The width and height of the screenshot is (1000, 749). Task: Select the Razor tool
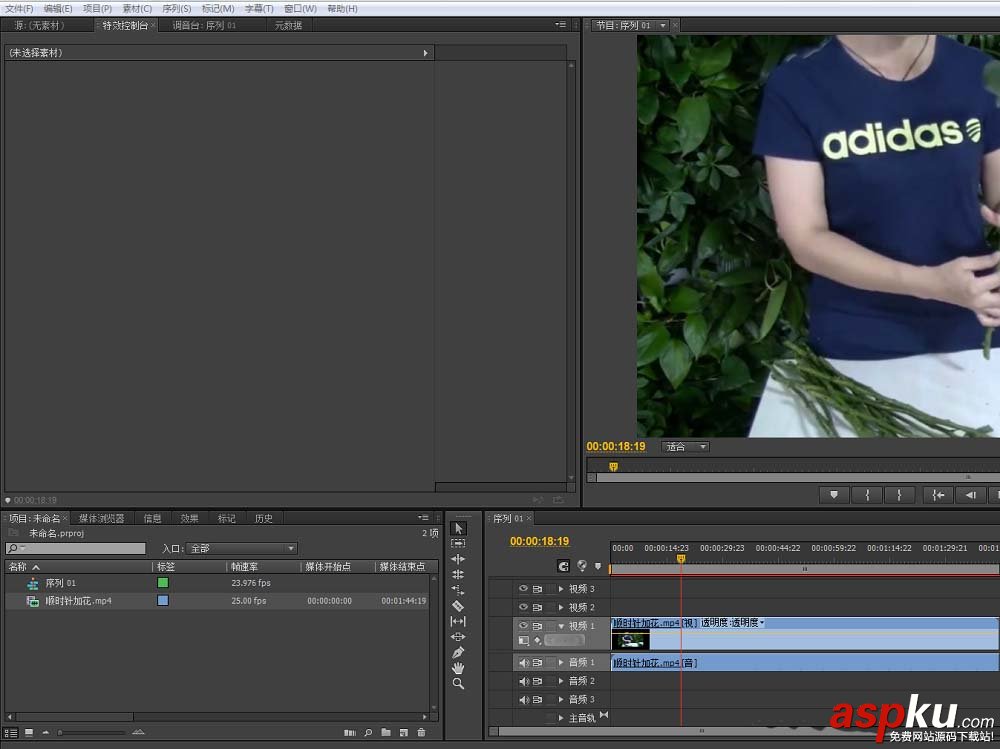[x=458, y=605]
